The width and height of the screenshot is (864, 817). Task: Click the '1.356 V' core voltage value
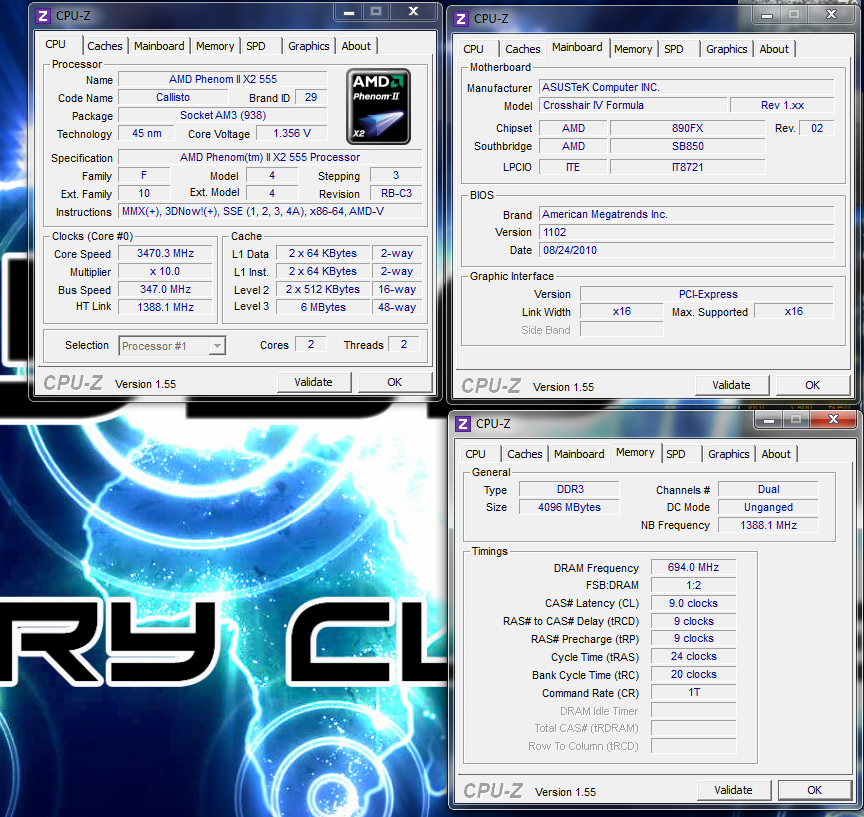pyautogui.click(x=292, y=133)
